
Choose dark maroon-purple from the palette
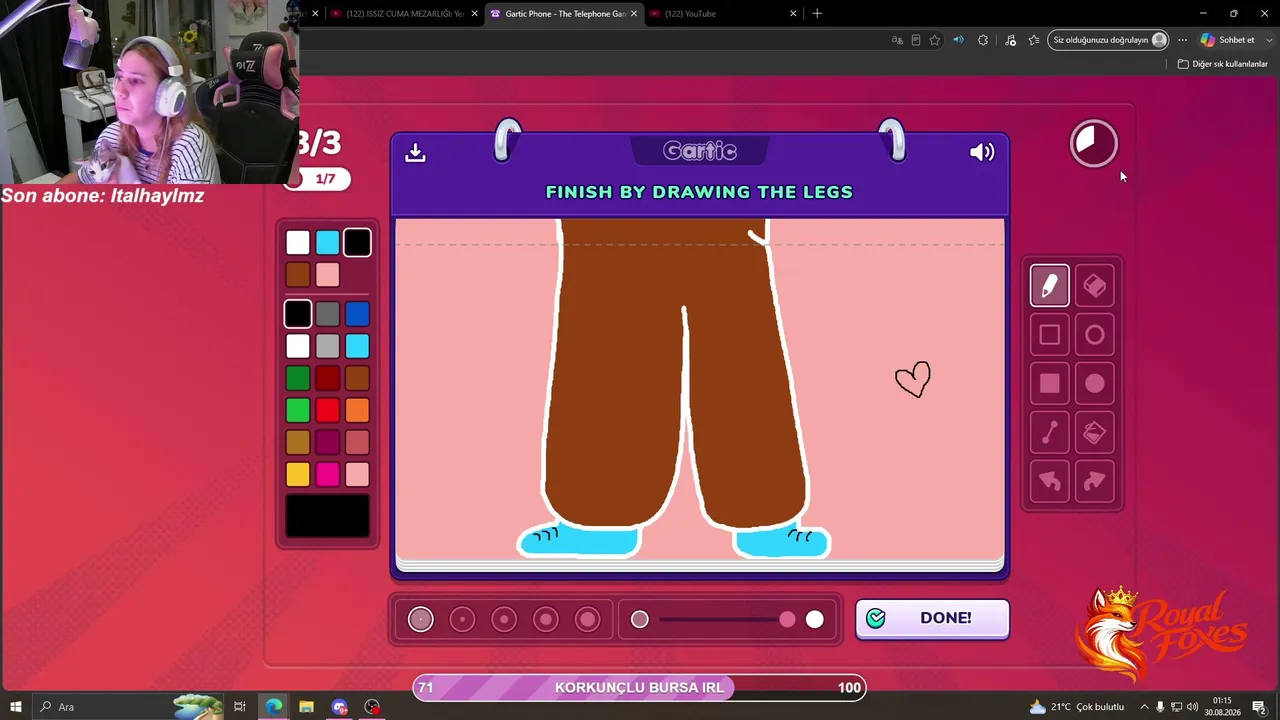point(328,442)
